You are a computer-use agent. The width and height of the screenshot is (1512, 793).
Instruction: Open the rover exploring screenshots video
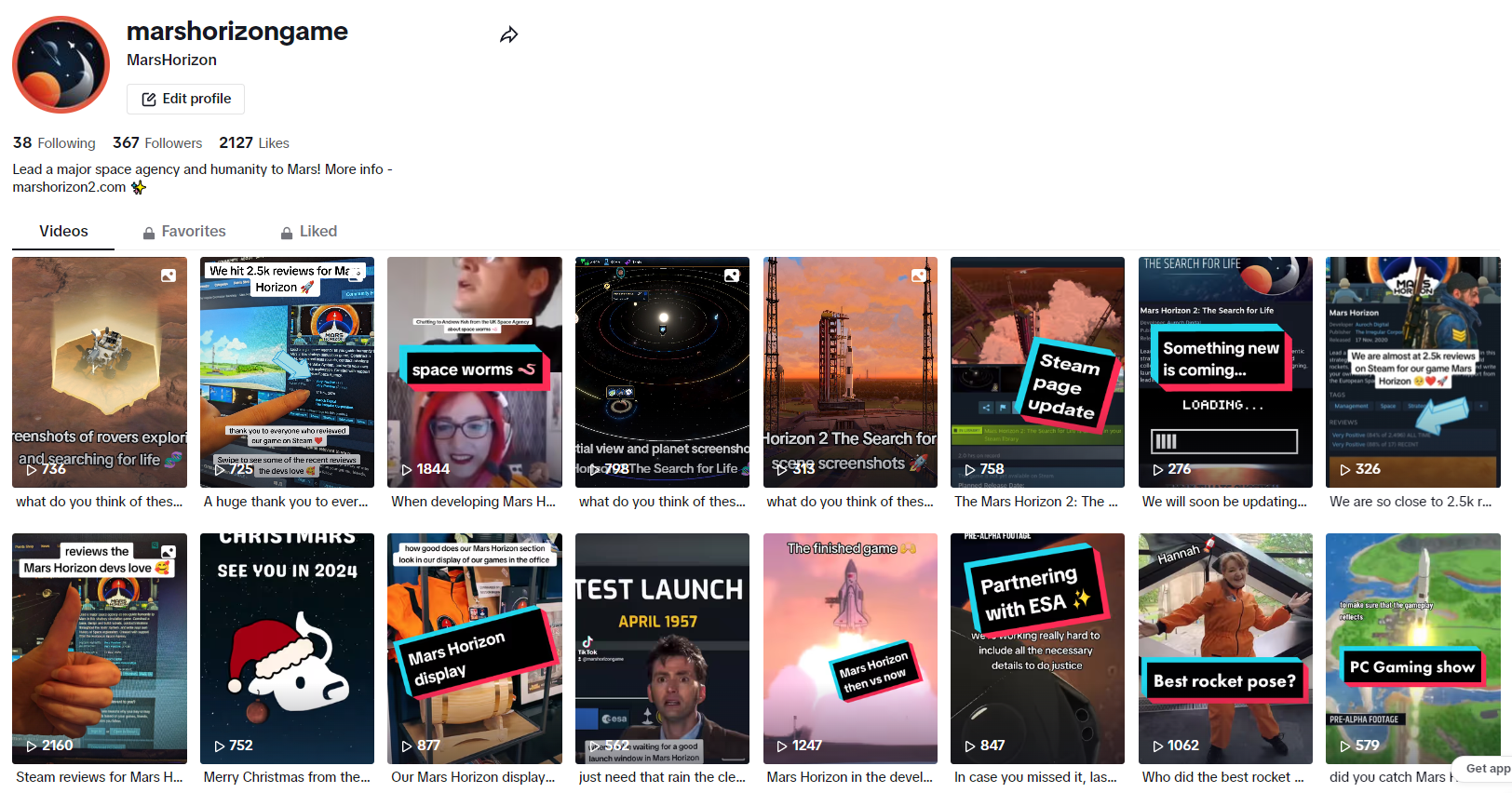pos(100,372)
